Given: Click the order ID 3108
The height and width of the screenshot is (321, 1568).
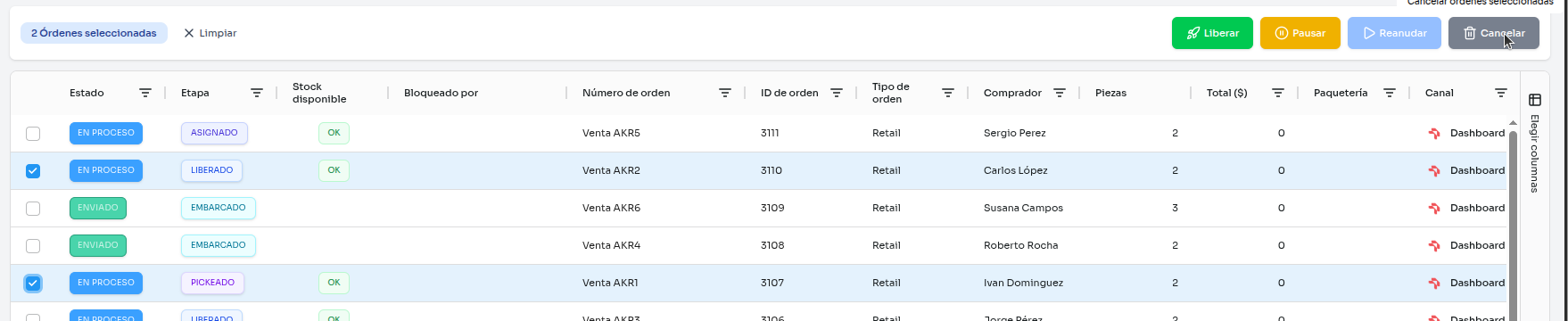Looking at the screenshot, I should (772, 246).
